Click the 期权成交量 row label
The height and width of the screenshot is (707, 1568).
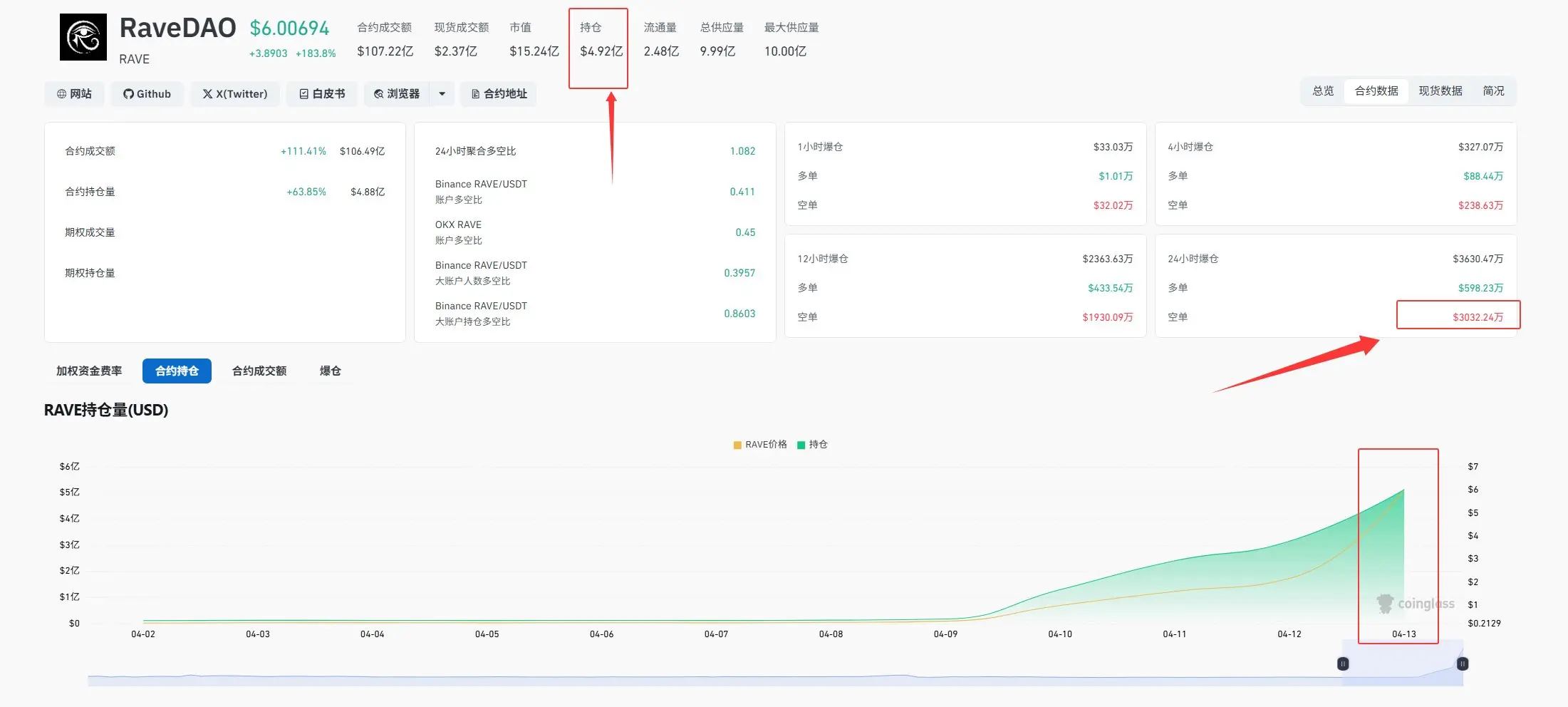click(90, 232)
